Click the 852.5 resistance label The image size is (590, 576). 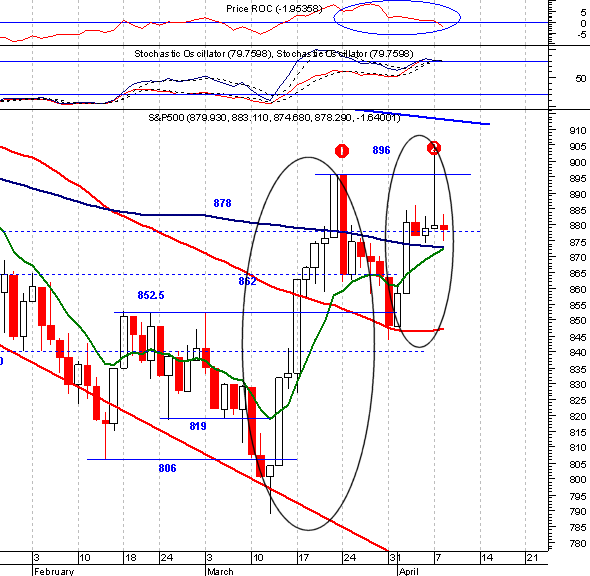[151, 295]
